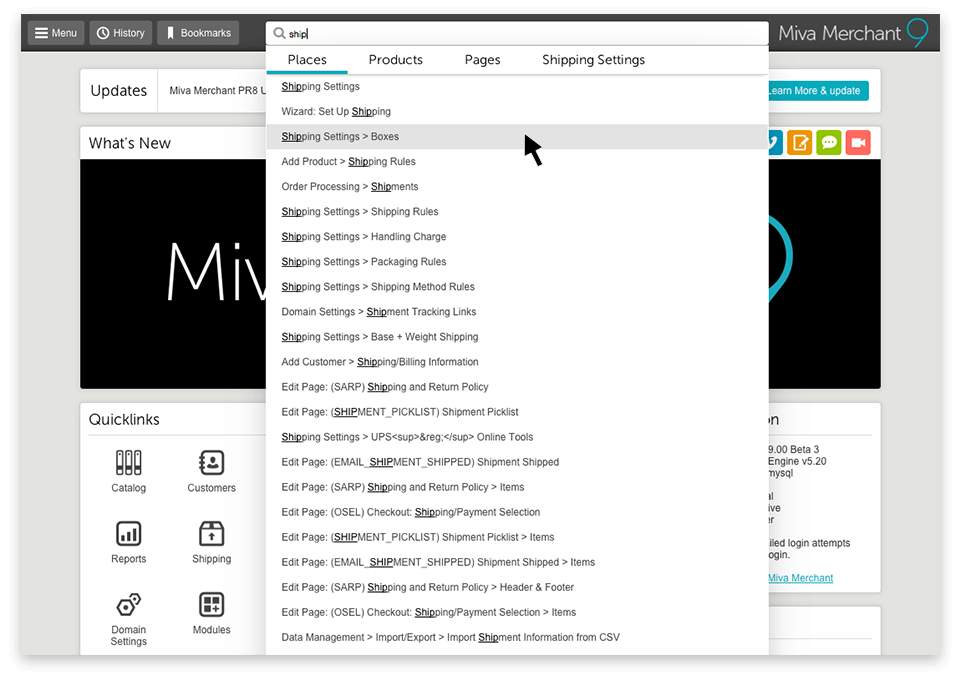The image size is (960, 680).
Task: Switch to the Products tab
Action: pos(396,60)
